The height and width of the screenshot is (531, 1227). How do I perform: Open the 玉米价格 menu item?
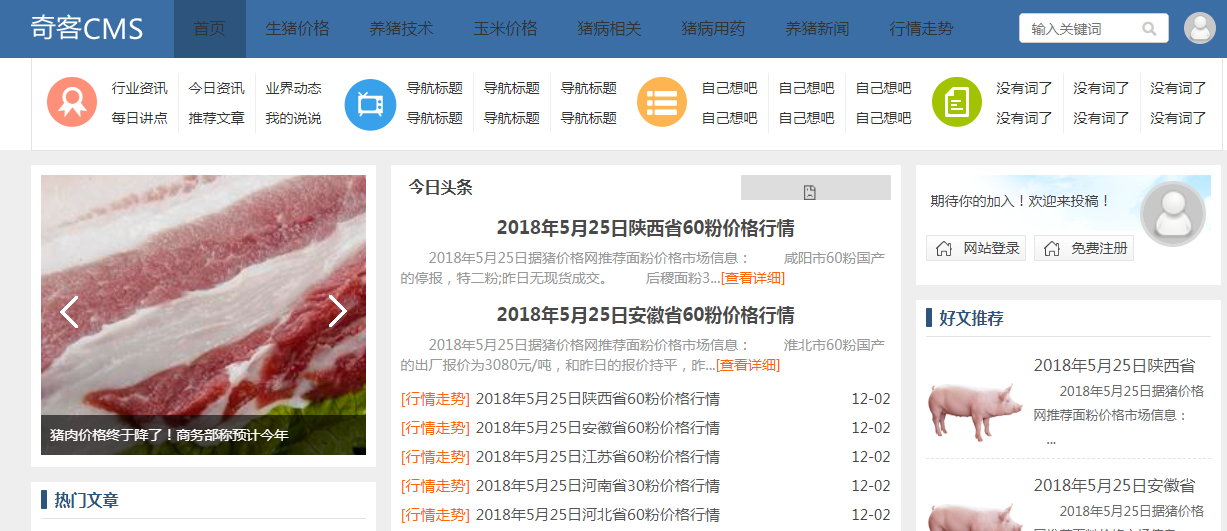click(x=505, y=29)
